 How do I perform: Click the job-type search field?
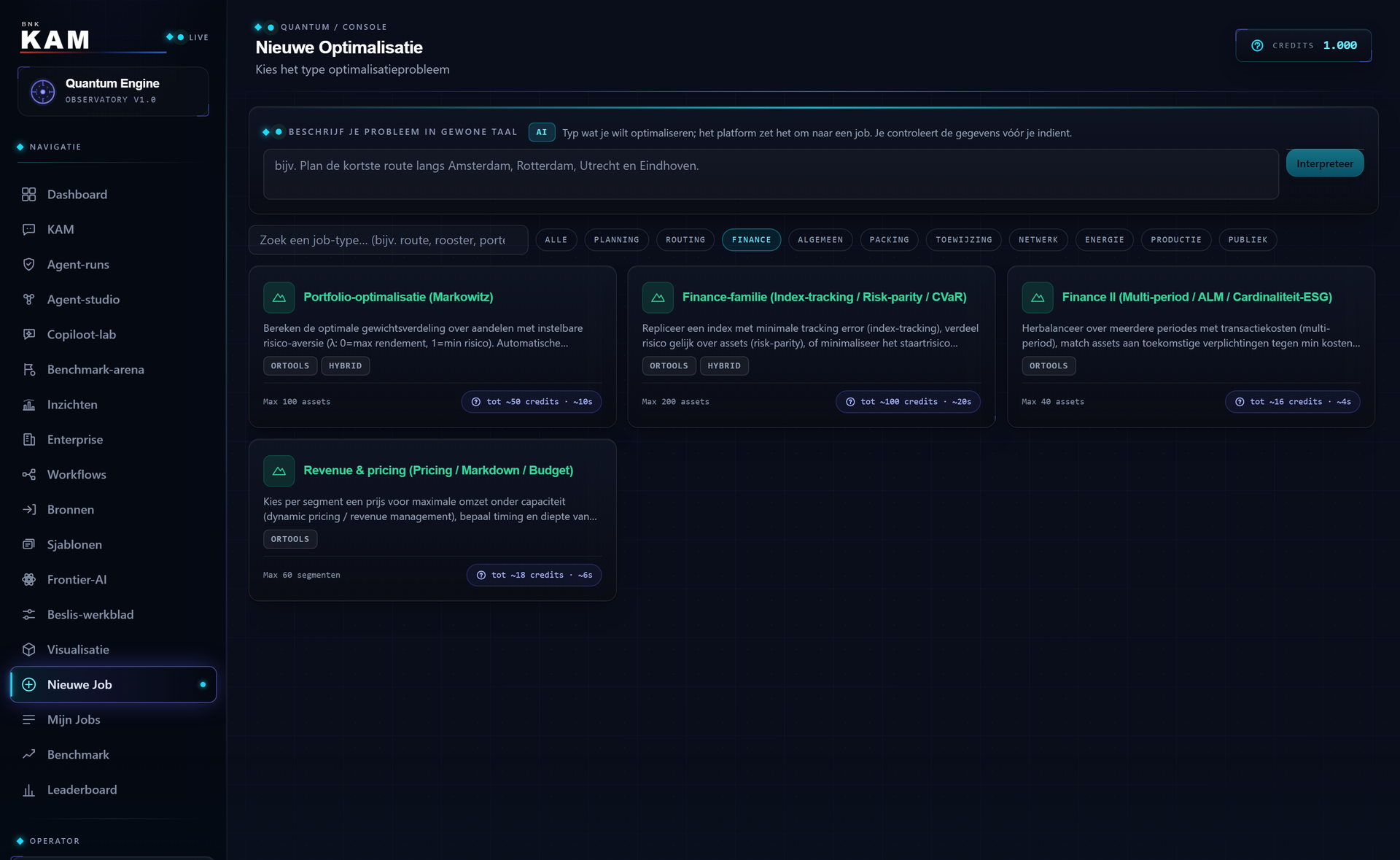(388, 240)
